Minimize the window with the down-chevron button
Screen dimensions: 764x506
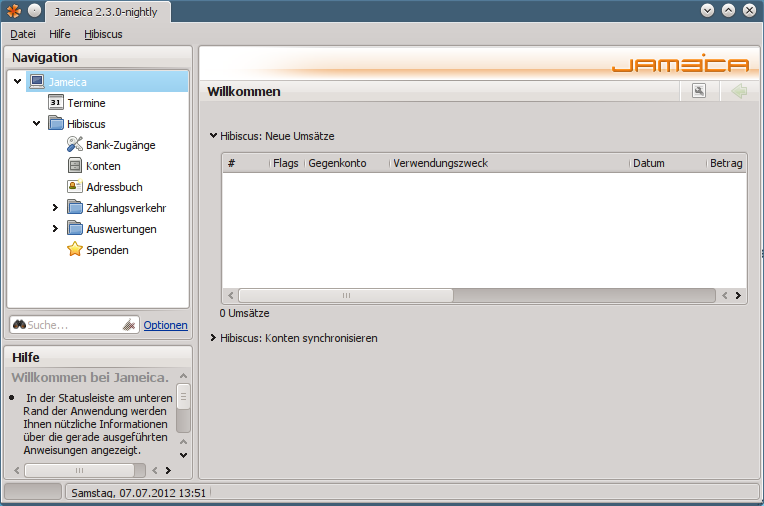(x=707, y=10)
